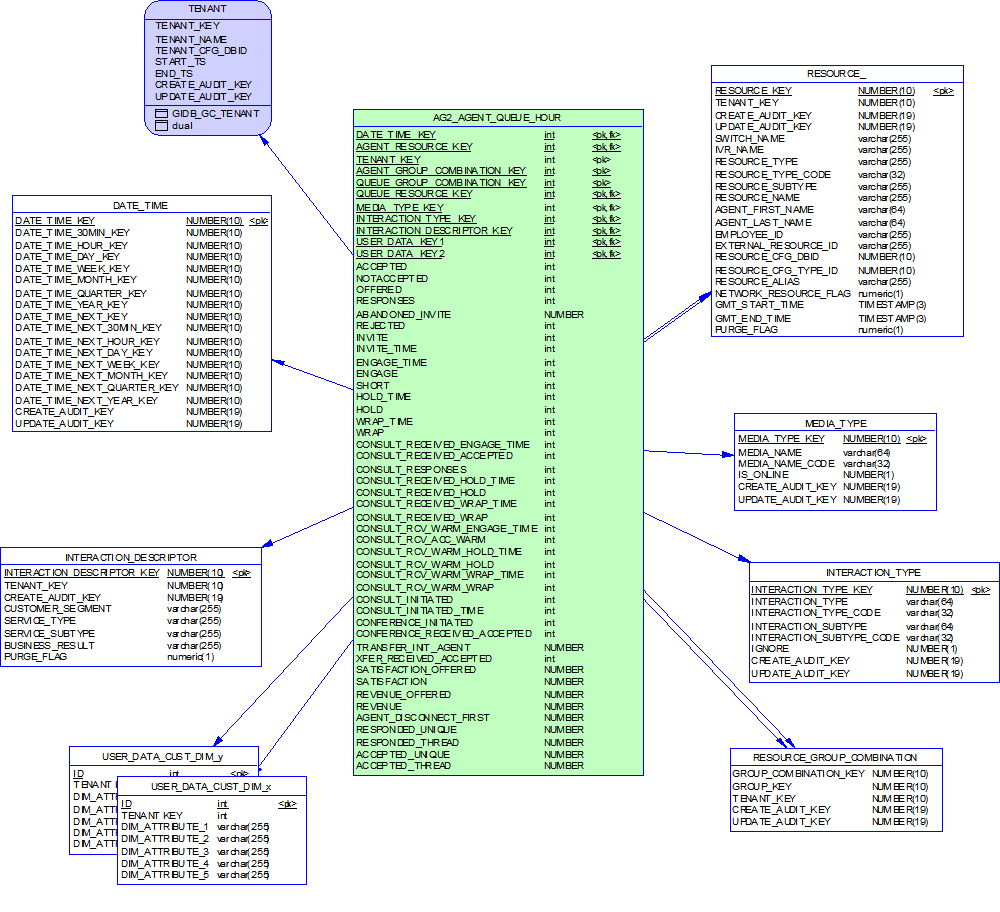Select DATE_TIME_QUARTER_KEY in DATE_TIME table
Screen dimensions: 1000x912
coord(81,293)
